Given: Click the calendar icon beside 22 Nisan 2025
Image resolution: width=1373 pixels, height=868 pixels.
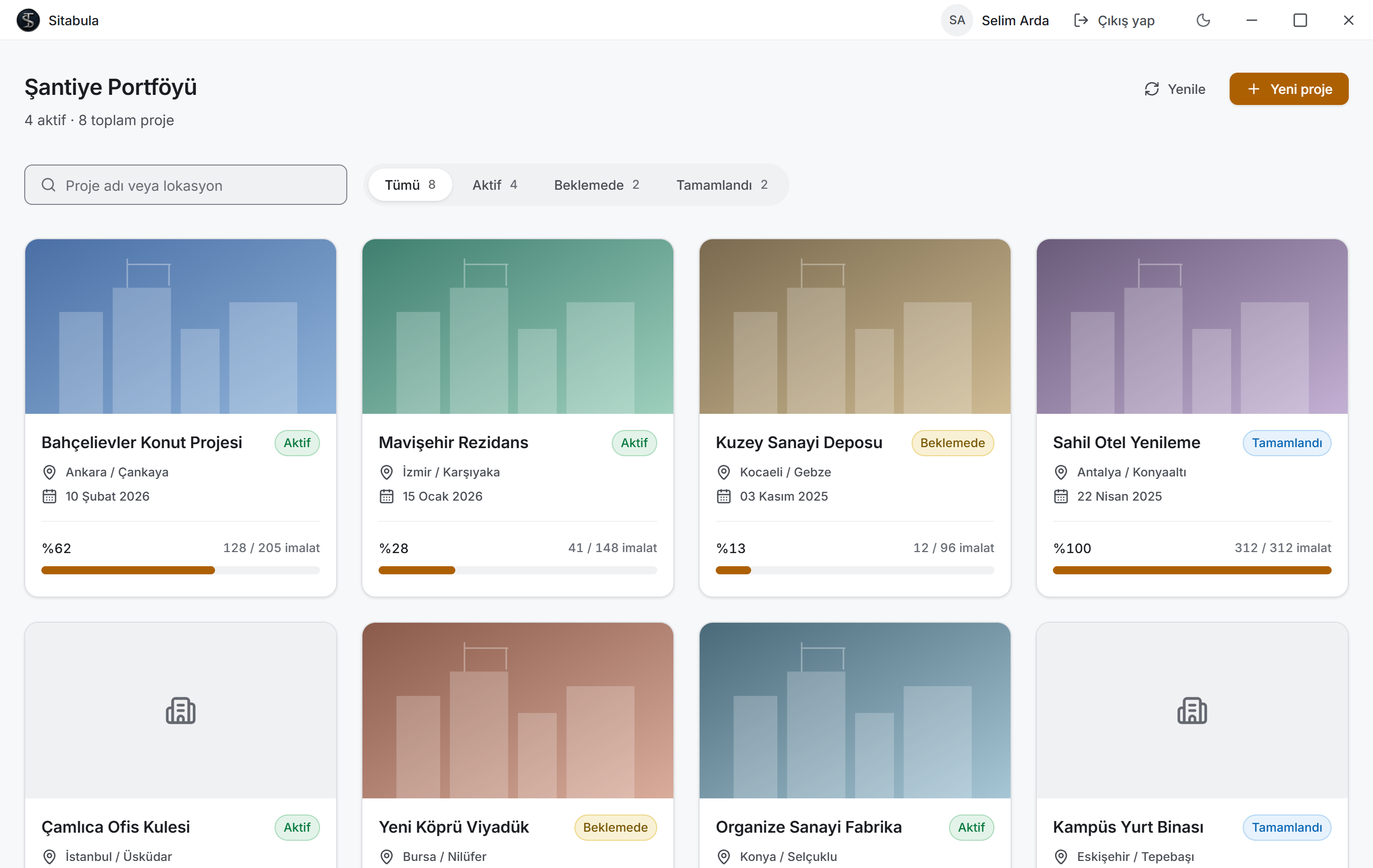Looking at the screenshot, I should (1061, 497).
